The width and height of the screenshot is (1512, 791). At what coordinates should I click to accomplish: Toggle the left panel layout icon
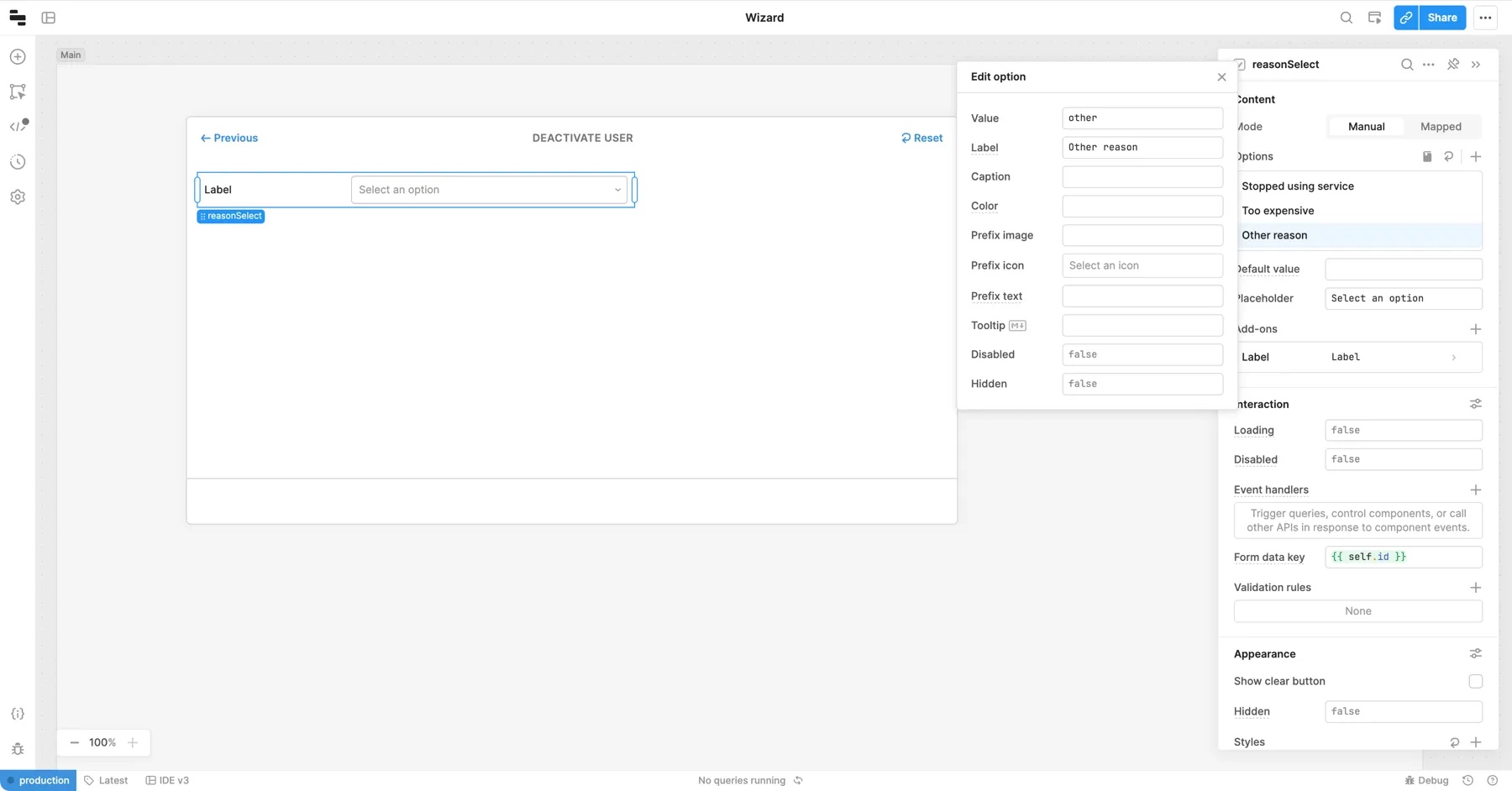pyautogui.click(x=49, y=18)
